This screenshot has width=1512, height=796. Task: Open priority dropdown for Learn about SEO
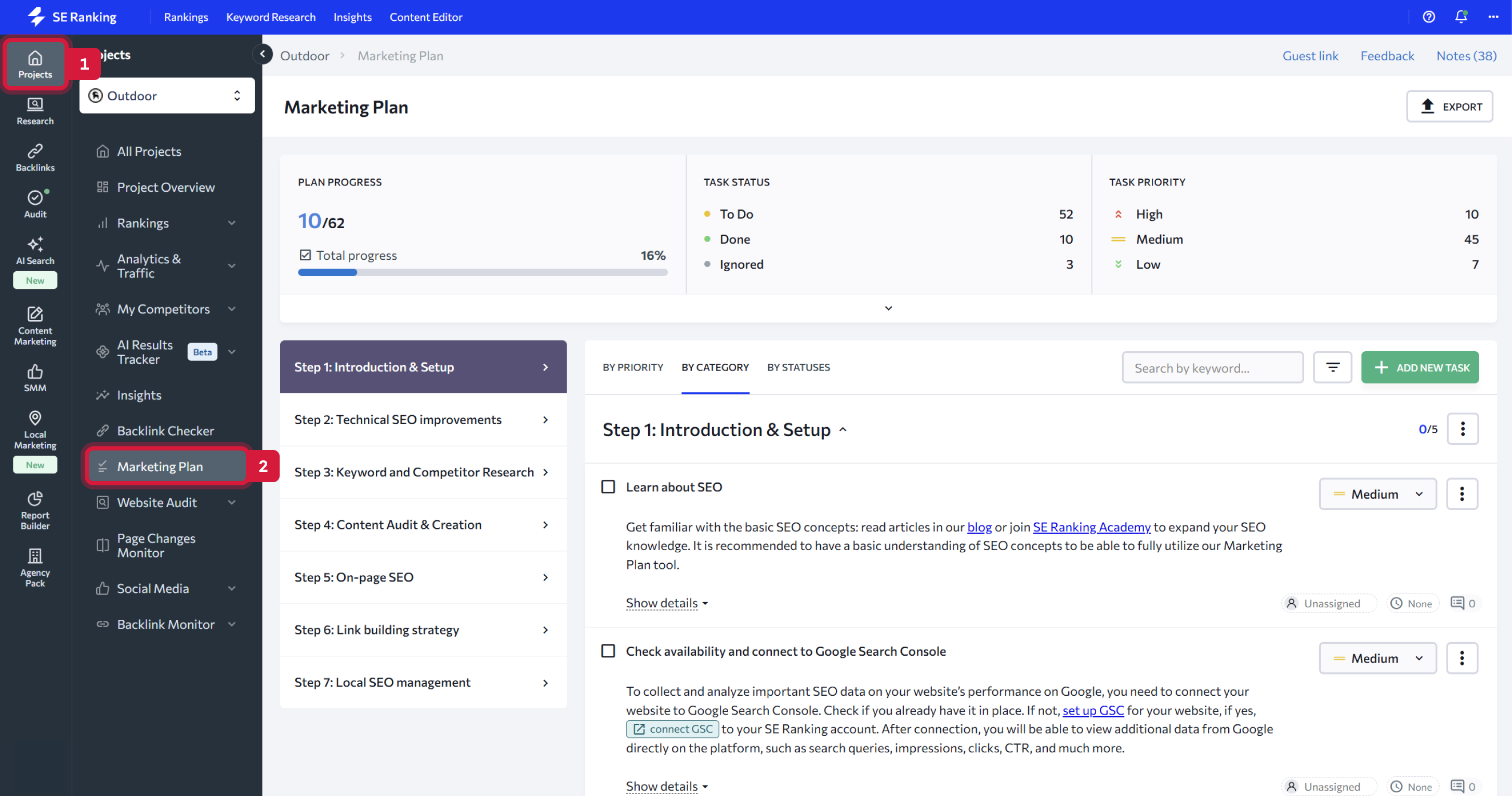(1377, 494)
